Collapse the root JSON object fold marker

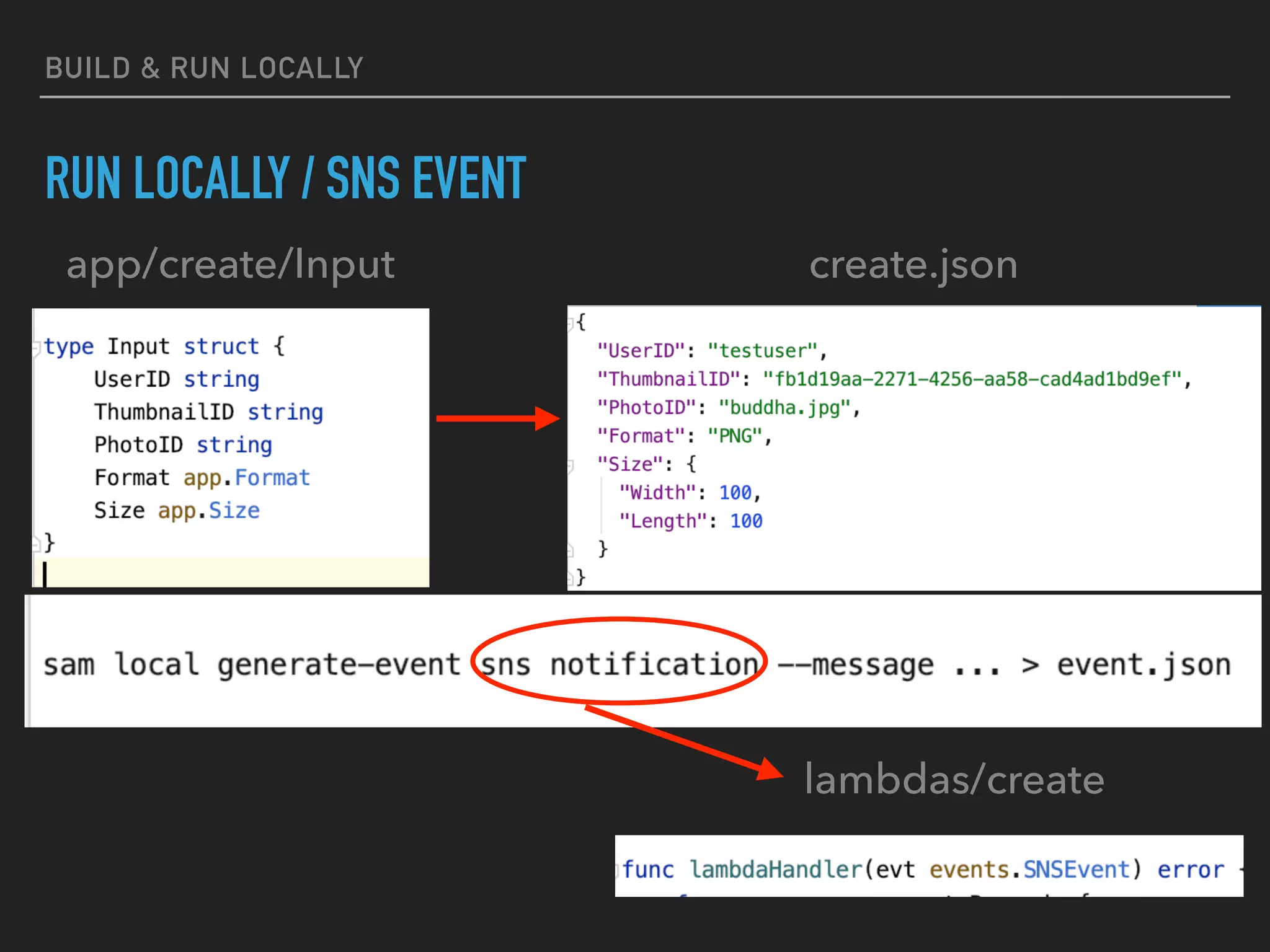click(571, 323)
